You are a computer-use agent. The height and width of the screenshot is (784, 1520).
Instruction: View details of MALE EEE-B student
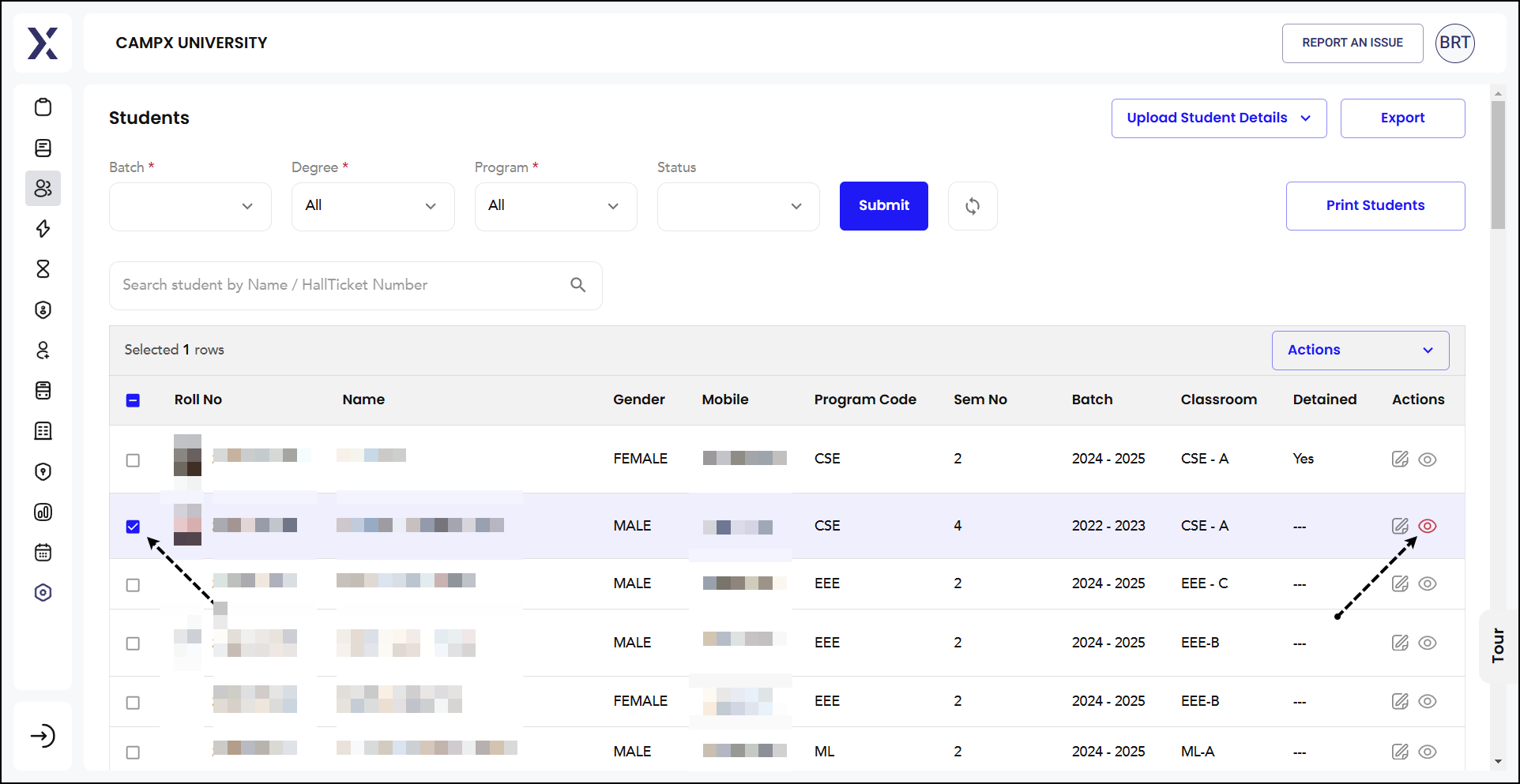1427,643
